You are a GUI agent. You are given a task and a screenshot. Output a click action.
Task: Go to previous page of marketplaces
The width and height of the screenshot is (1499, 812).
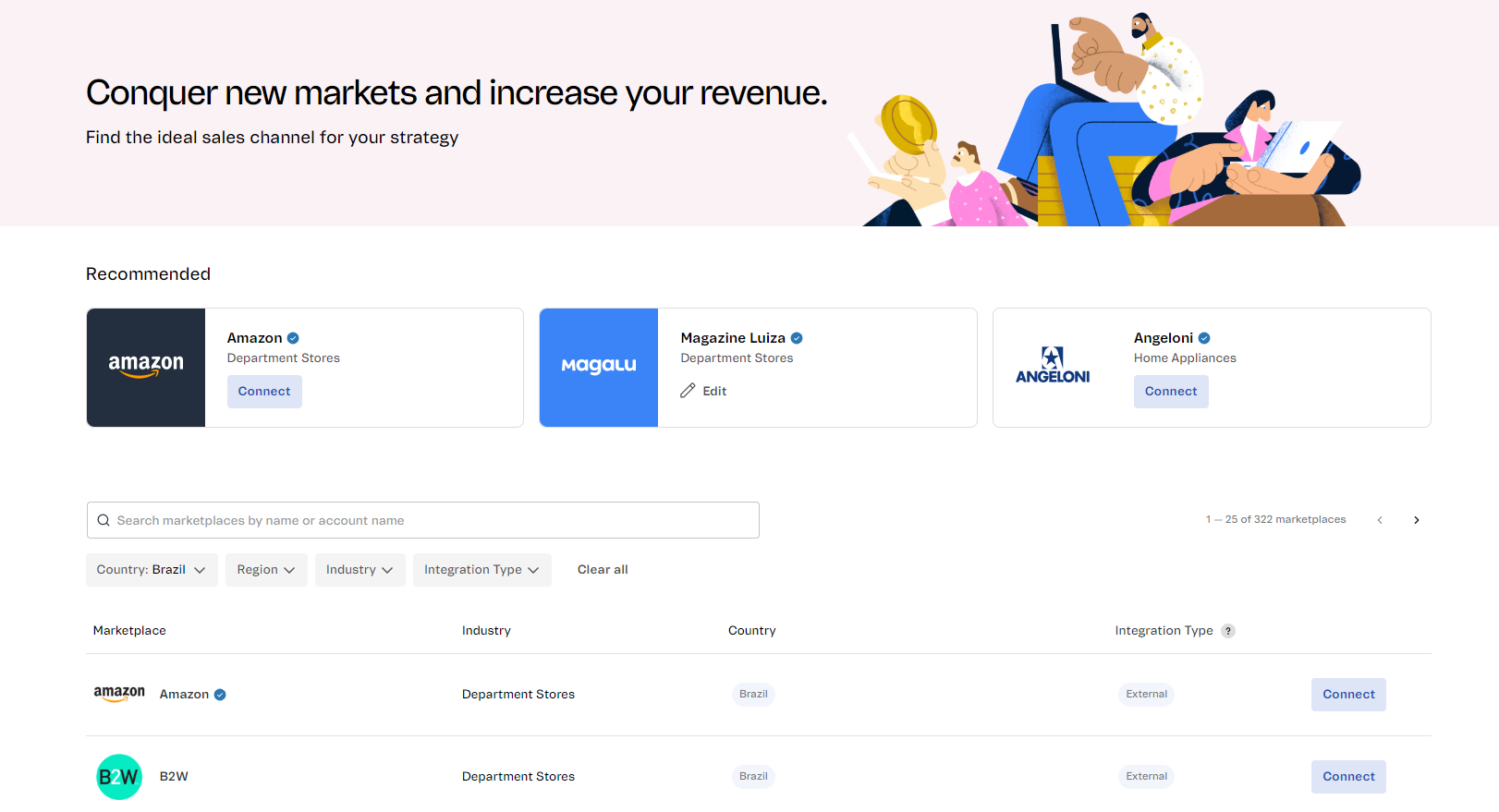[x=1380, y=520]
